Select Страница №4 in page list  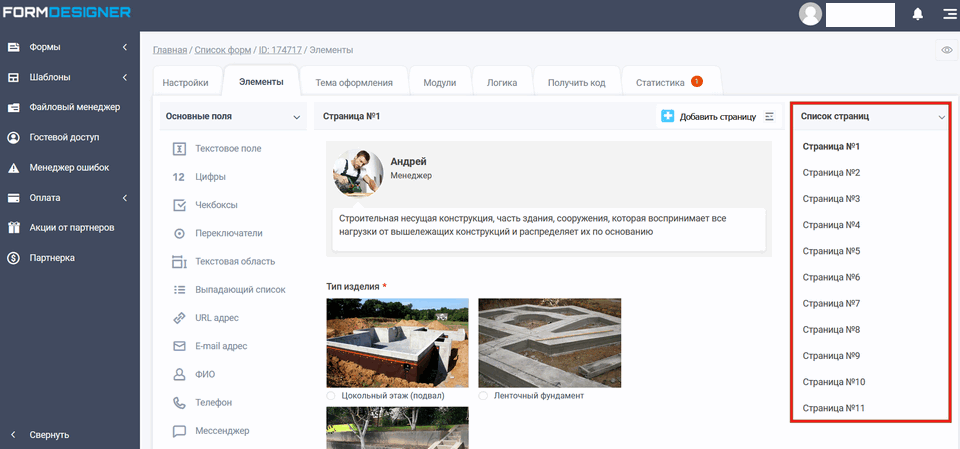pyautogui.click(x=831, y=225)
